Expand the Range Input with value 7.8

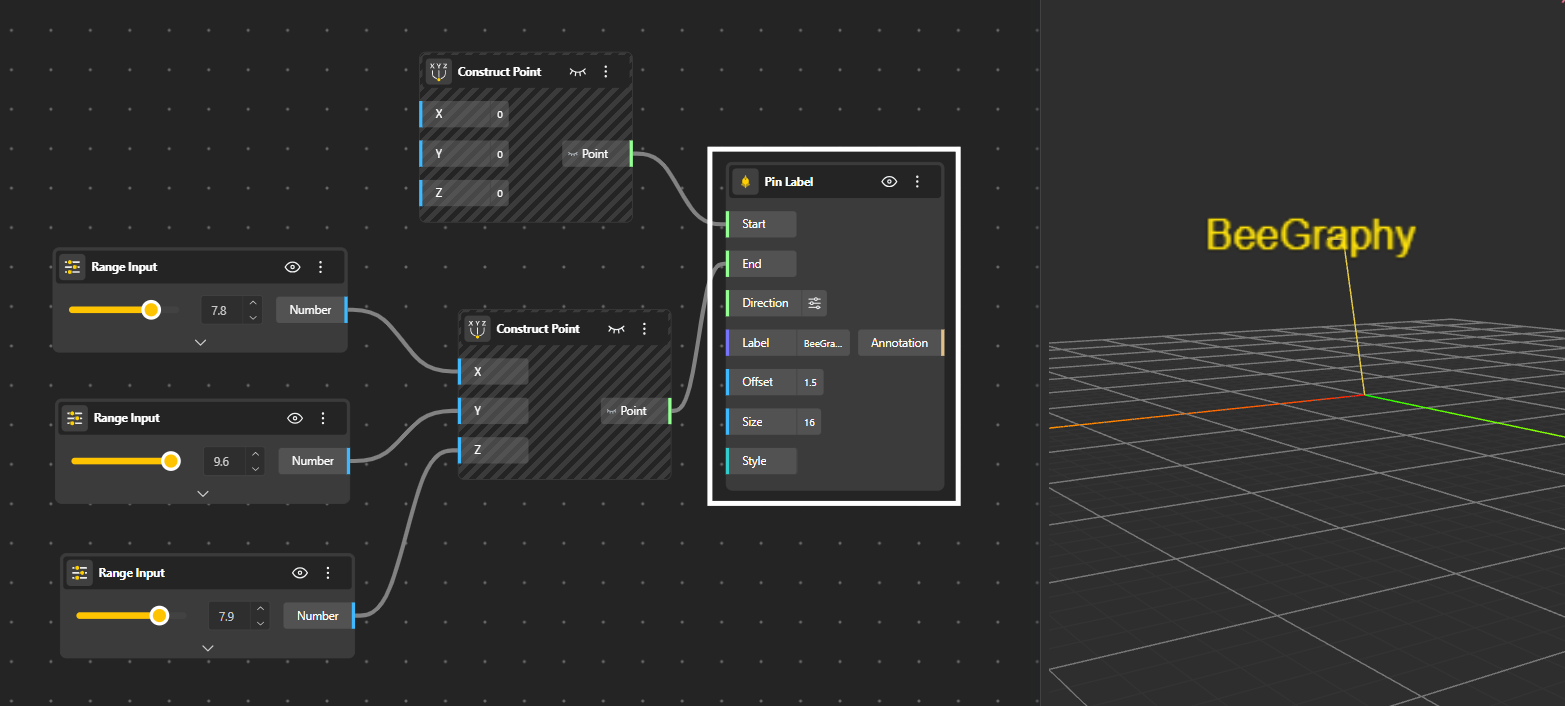(x=200, y=342)
